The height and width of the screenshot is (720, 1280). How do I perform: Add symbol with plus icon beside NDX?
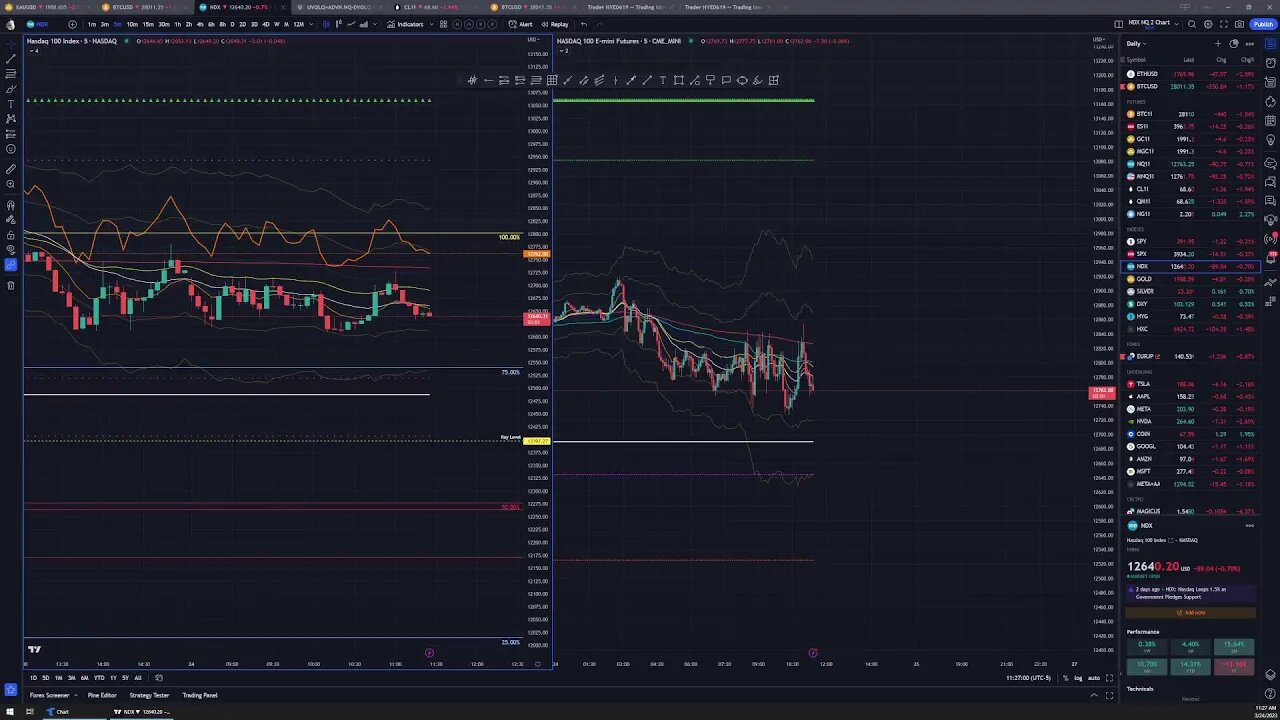tap(72, 24)
